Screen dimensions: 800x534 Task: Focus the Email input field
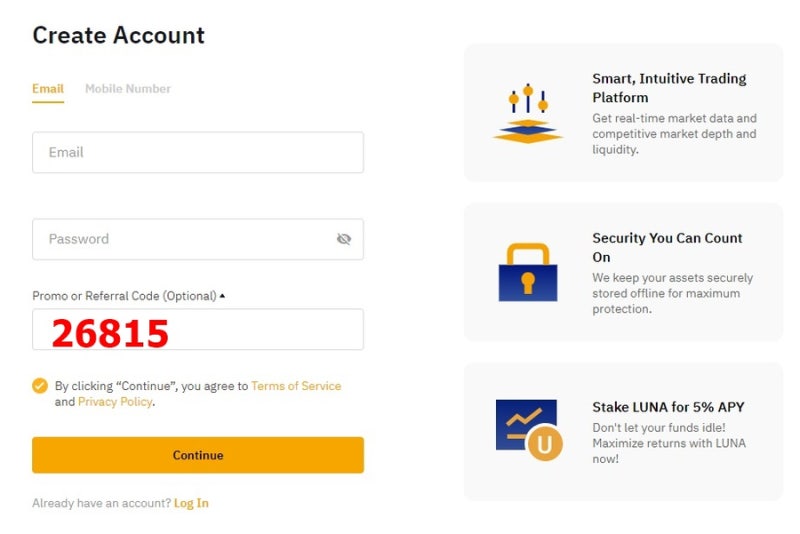click(198, 152)
